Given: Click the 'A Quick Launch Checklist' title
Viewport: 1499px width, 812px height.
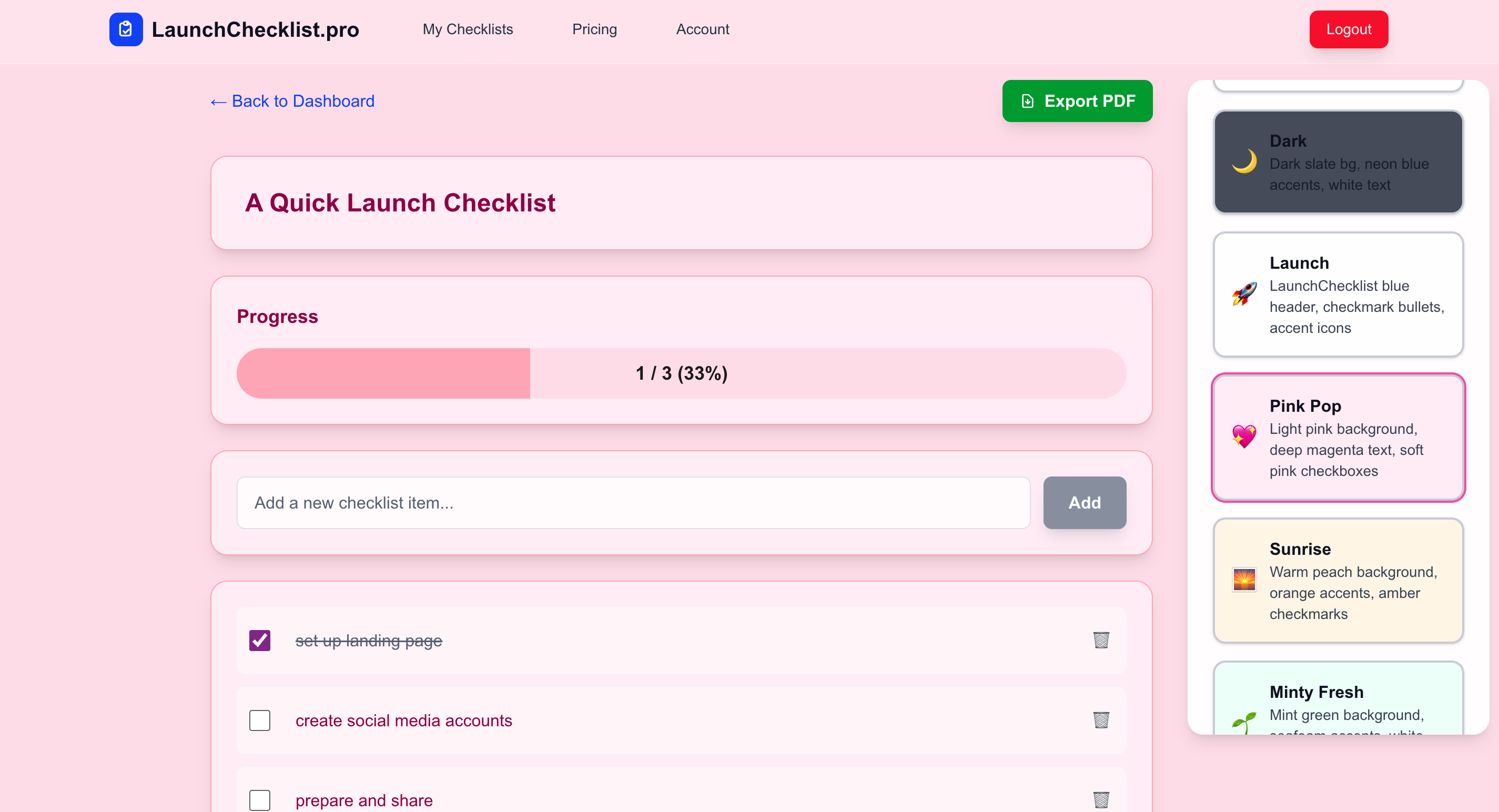Looking at the screenshot, I should pyautogui.click(x=400, y=203).
